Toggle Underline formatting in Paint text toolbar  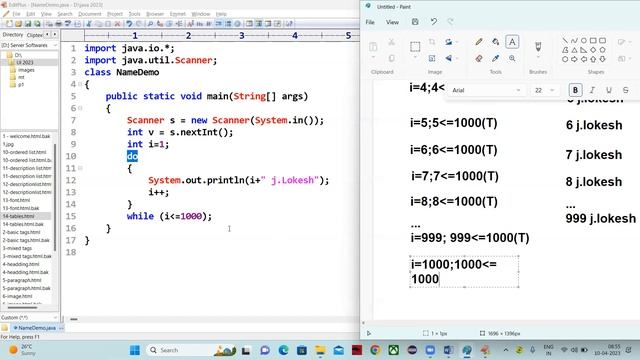coord(609,90)
